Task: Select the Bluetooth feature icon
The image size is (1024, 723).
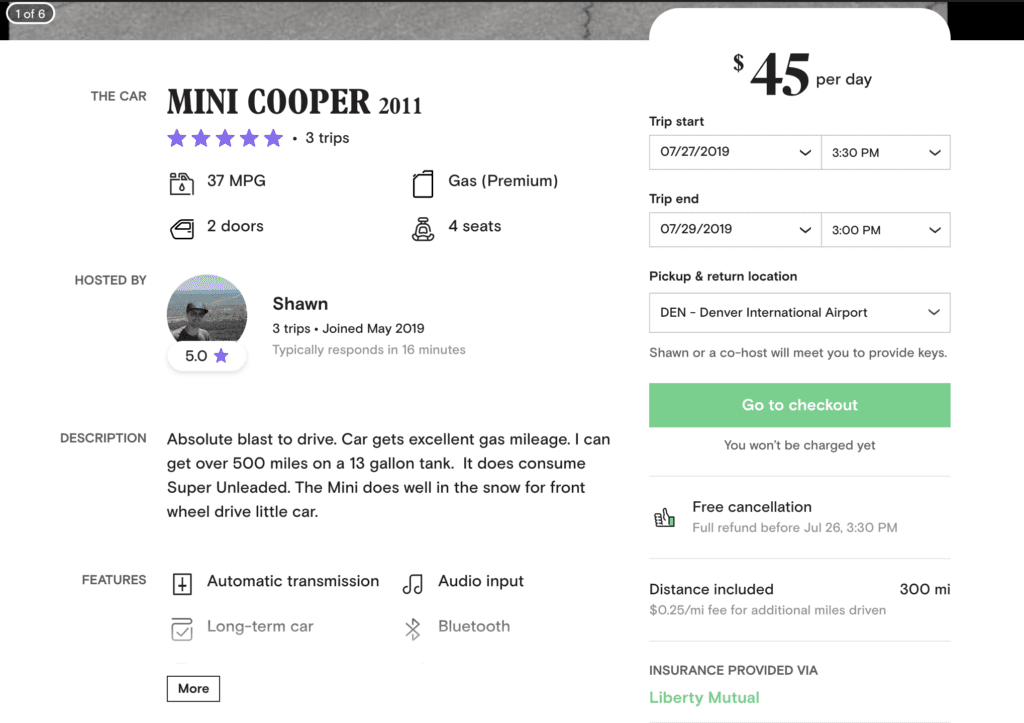Action: (x=412, y=627)
